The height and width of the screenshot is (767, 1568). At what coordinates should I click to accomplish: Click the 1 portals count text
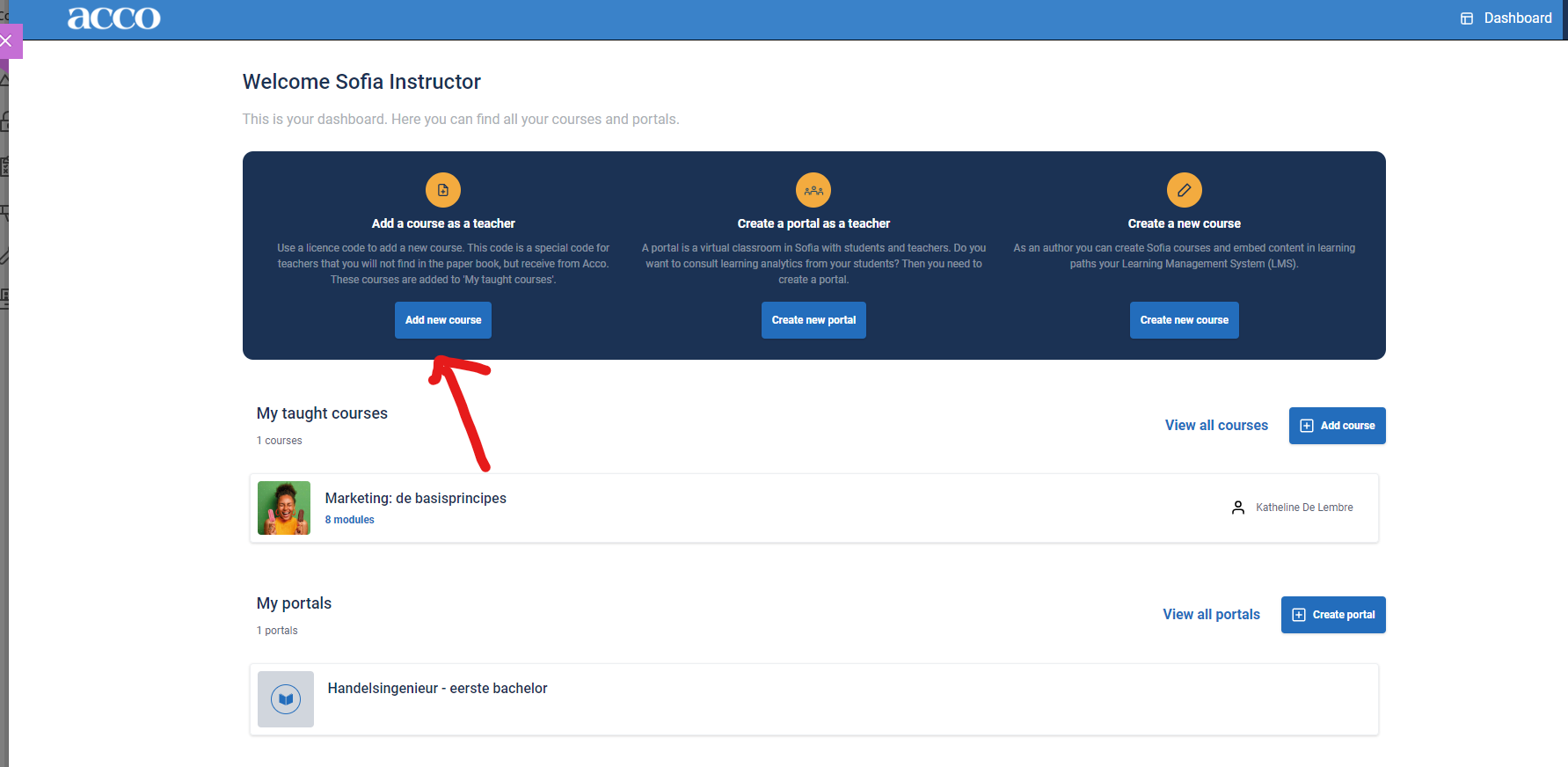point(277,631)
